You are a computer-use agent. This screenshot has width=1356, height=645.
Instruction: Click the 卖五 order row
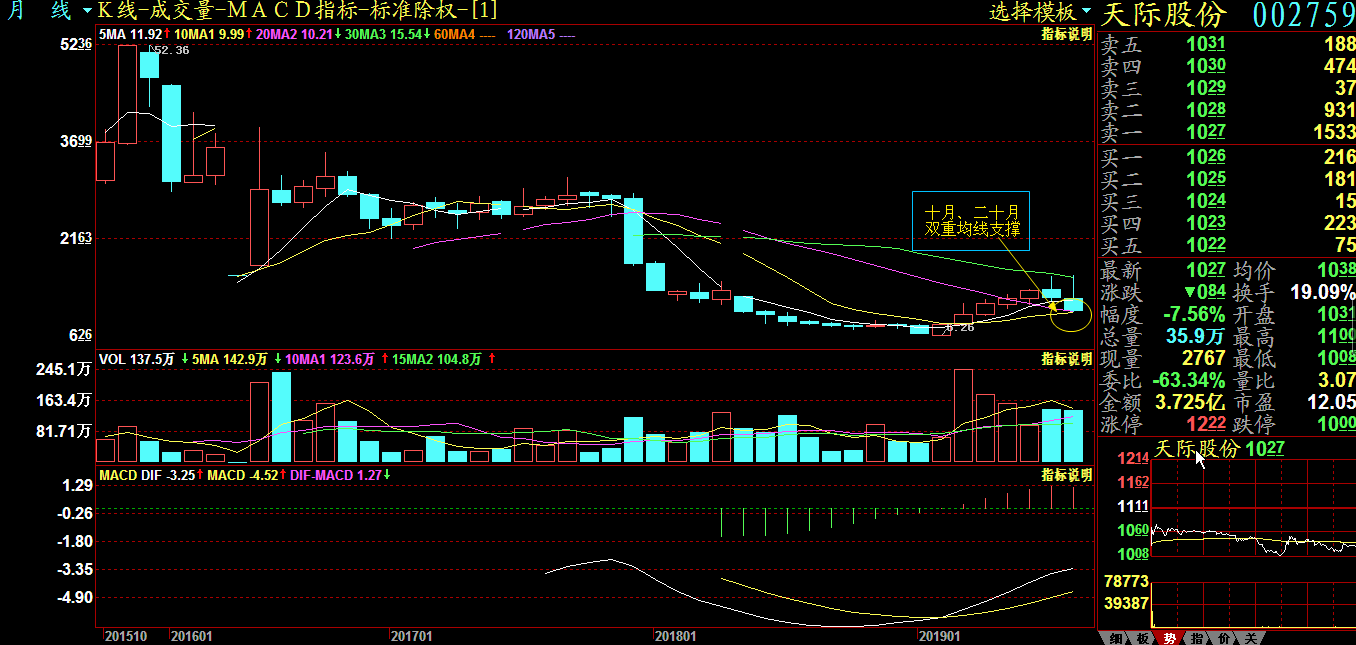click(x=1228, y=45)
